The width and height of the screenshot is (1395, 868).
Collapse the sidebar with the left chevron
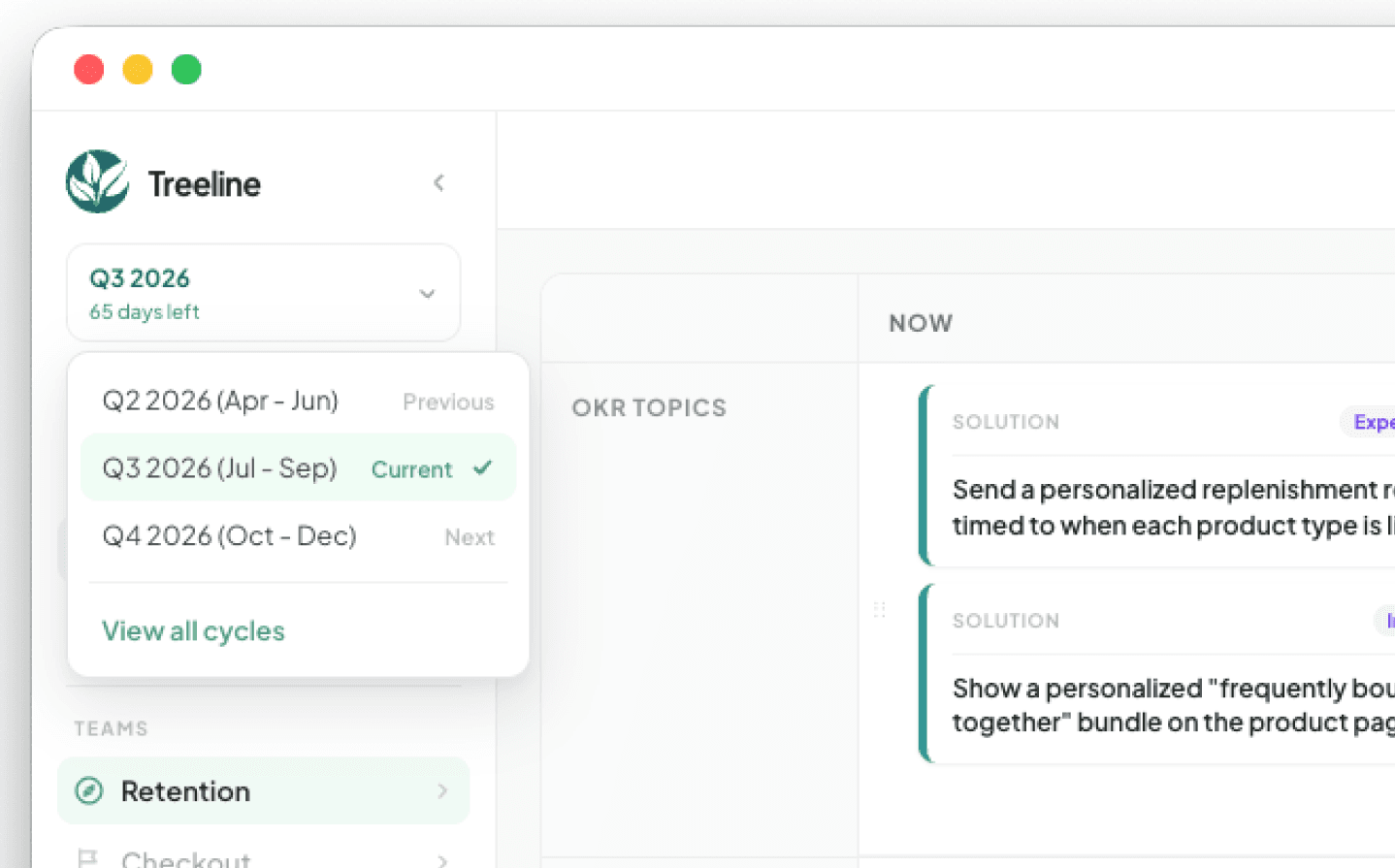(438, 182)
